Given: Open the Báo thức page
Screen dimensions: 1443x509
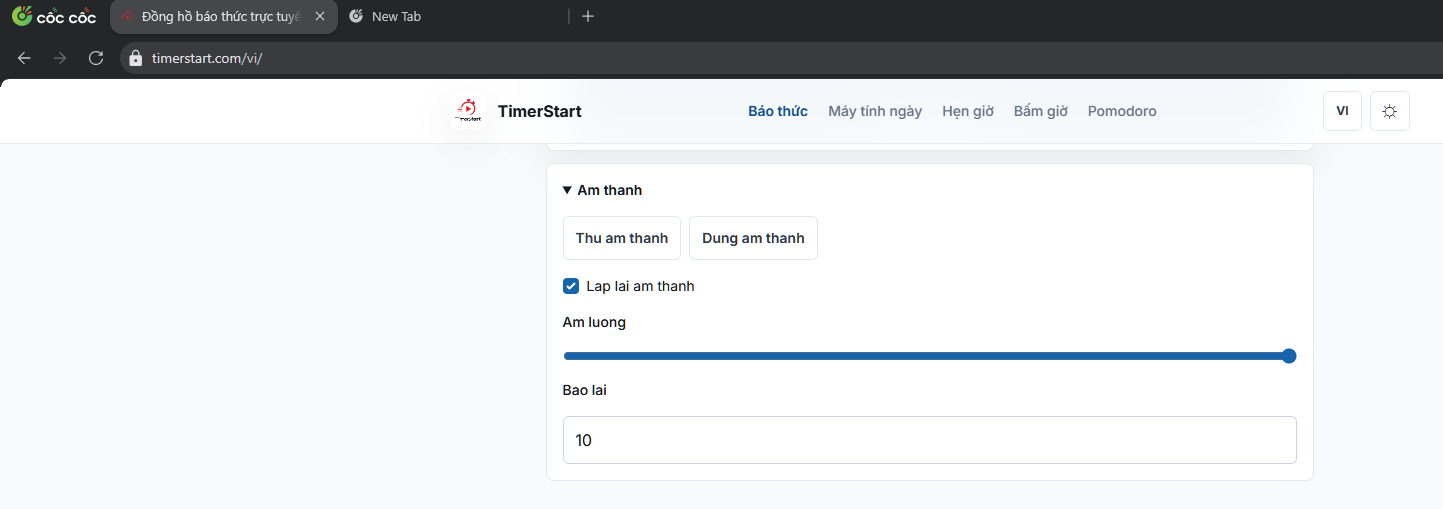Looking at the screenshot, I should [x=778, y=111].
